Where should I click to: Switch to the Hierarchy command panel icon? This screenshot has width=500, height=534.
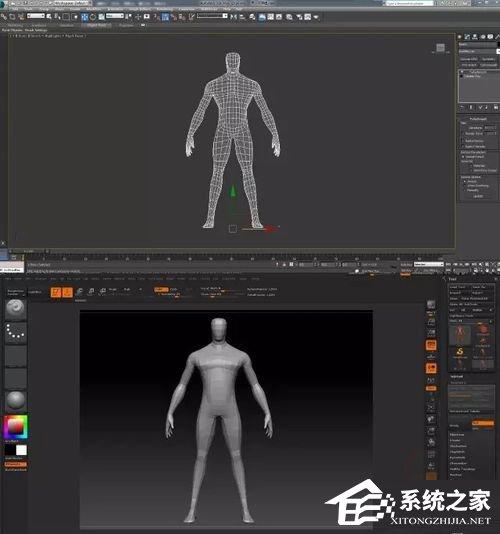pyautogui.click(x=475, y=36)
